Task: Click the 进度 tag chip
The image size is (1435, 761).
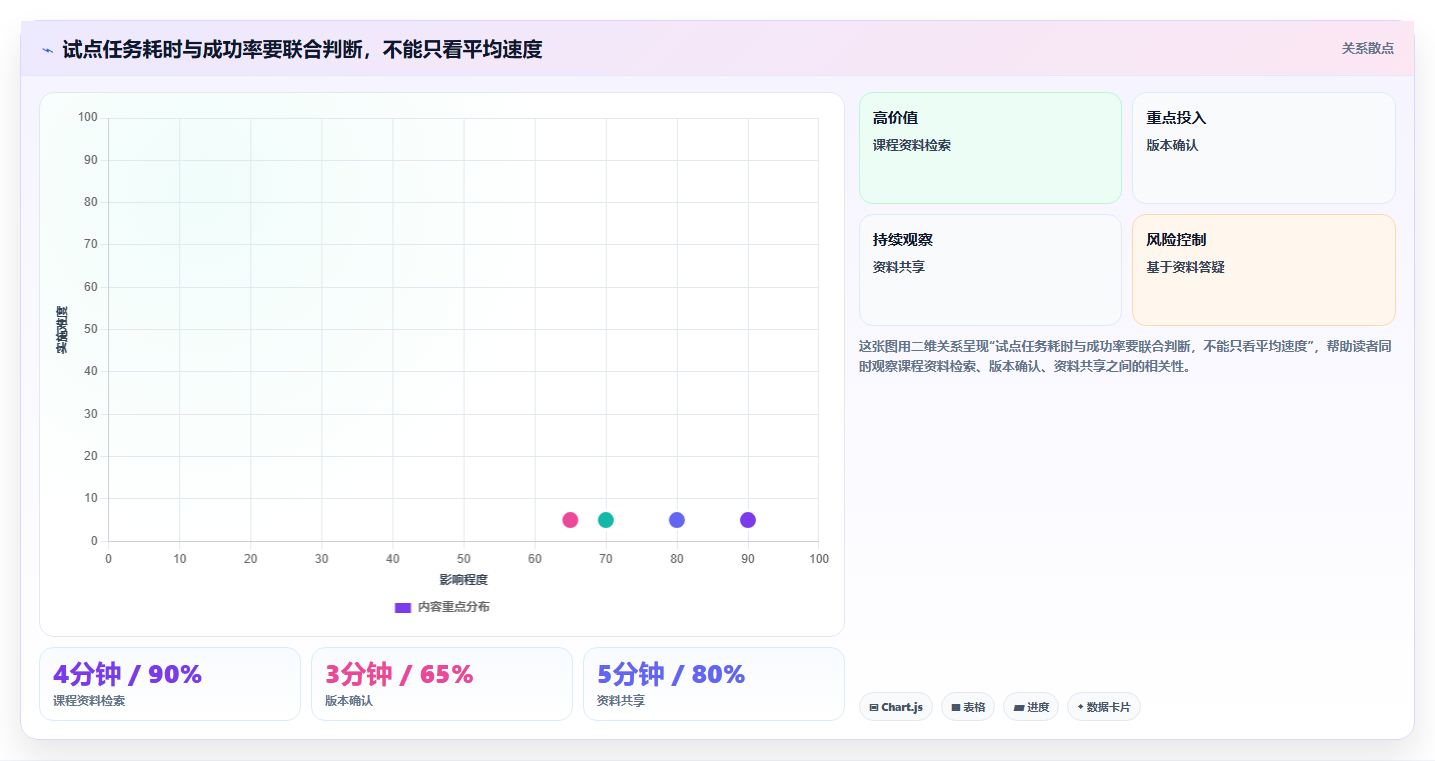Action: click(x=1031, y=707)
